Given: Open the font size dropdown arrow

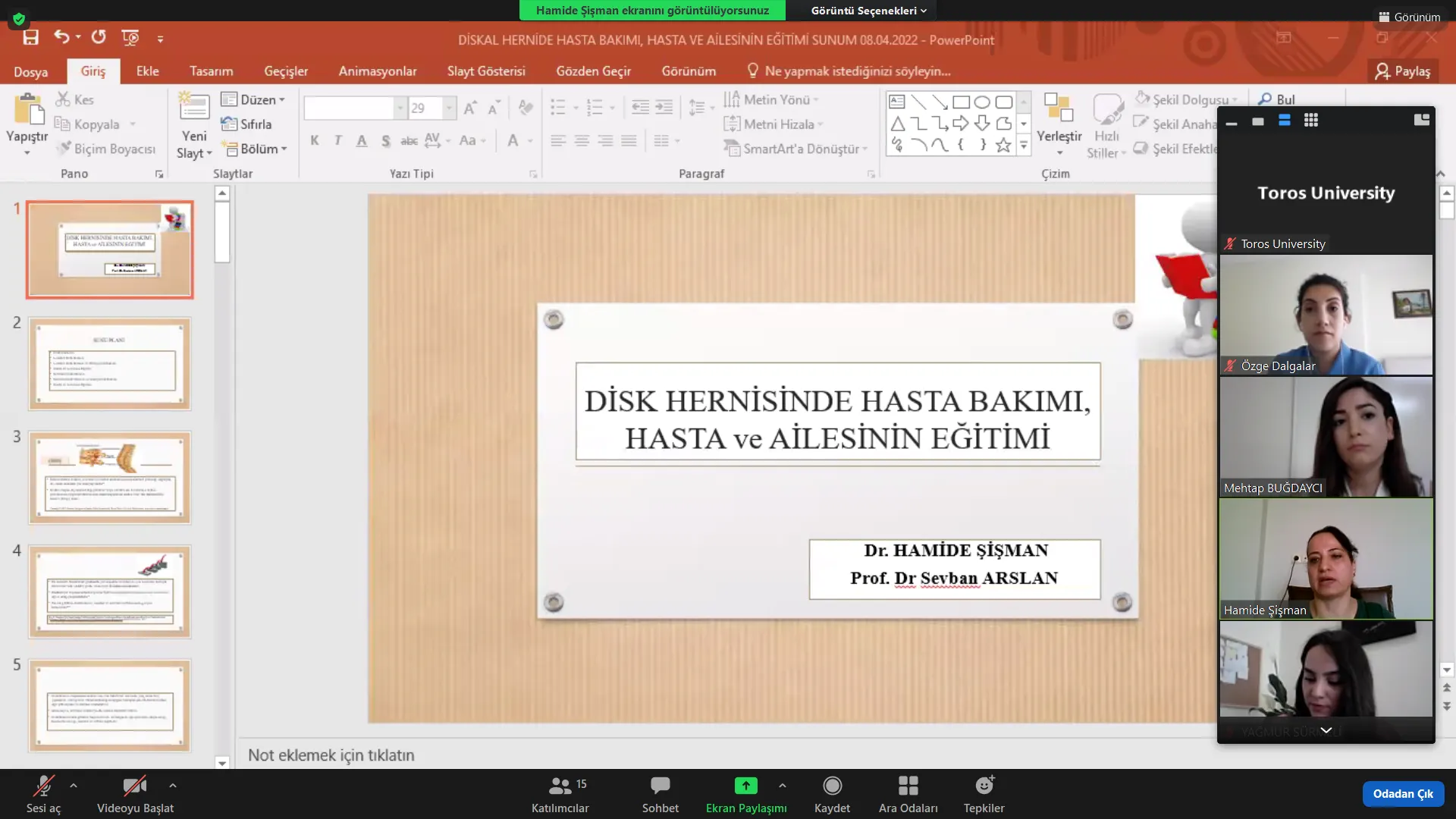Looking at the screenshot, I should [449, 108].
